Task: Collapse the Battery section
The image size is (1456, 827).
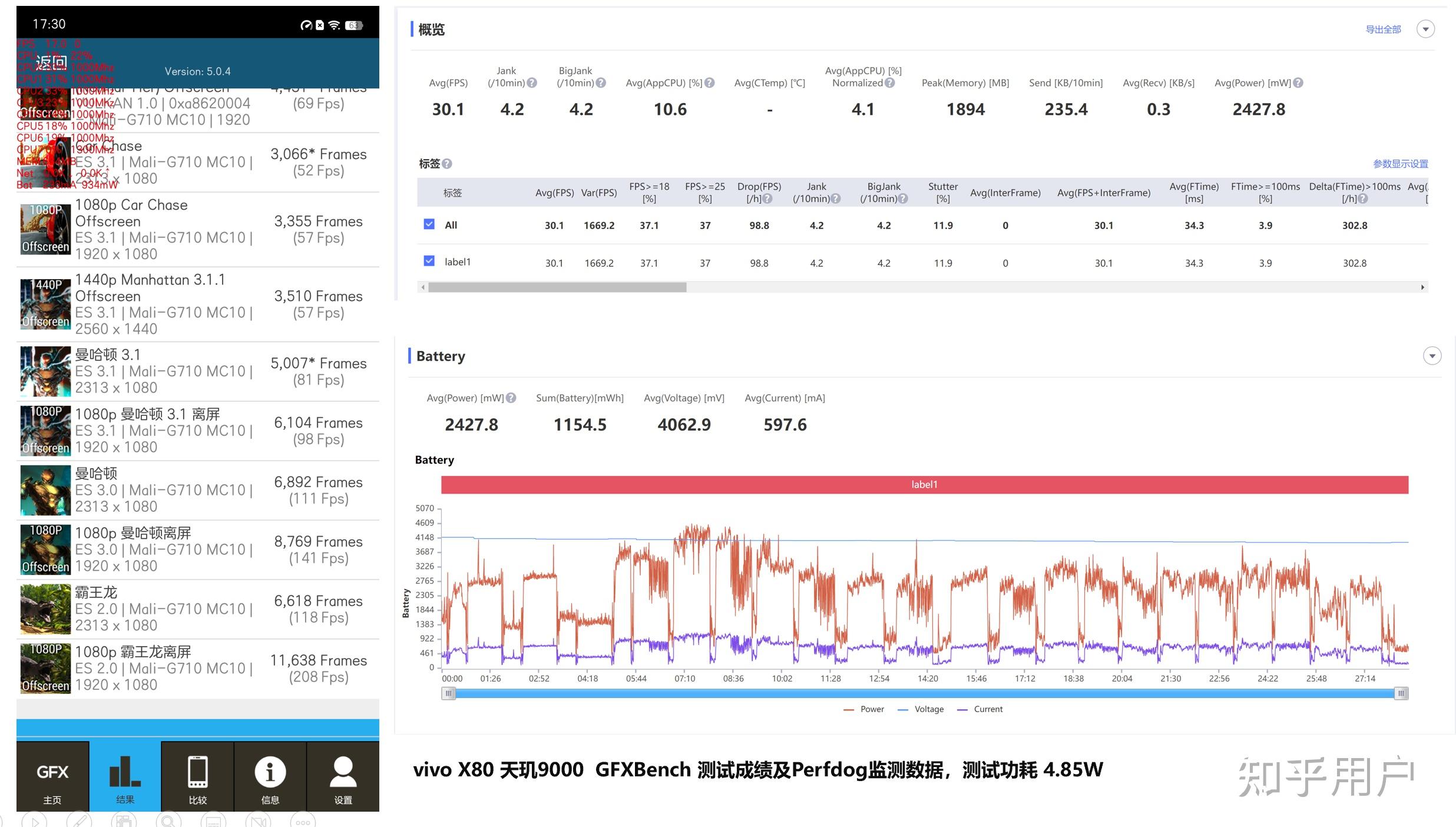Action: [x=1432, y=356]
